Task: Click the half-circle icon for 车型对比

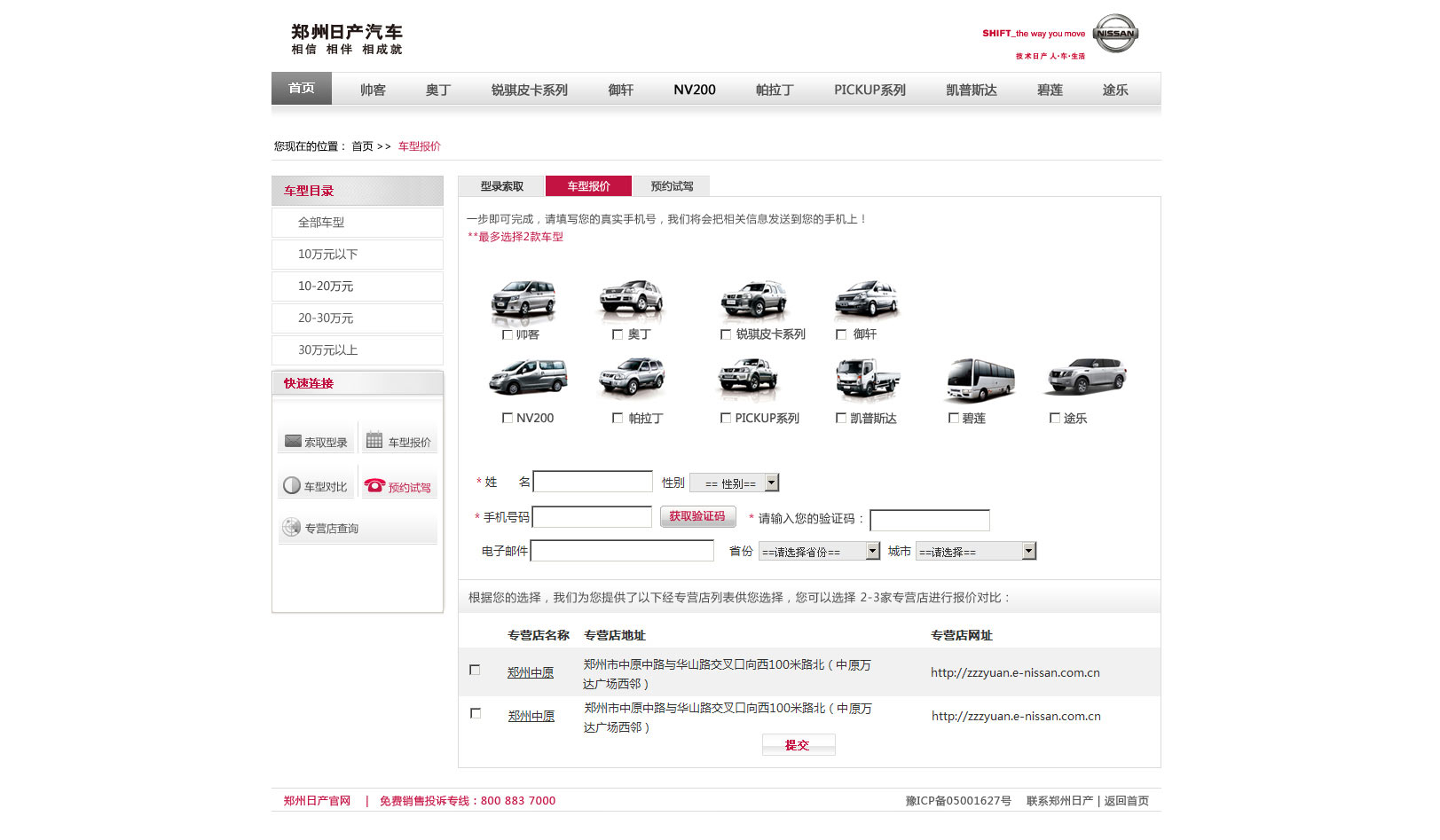Action: pos(292,485)
